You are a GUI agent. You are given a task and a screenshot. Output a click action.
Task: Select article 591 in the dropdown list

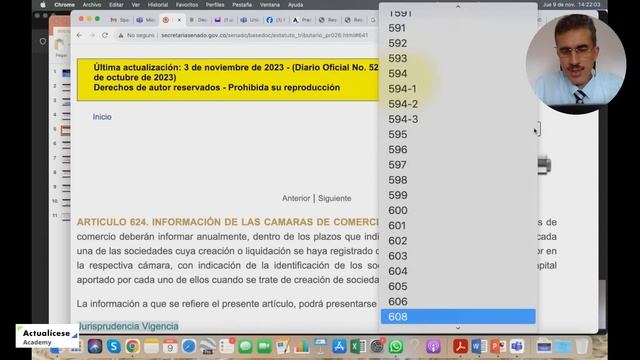coord(458,28)
